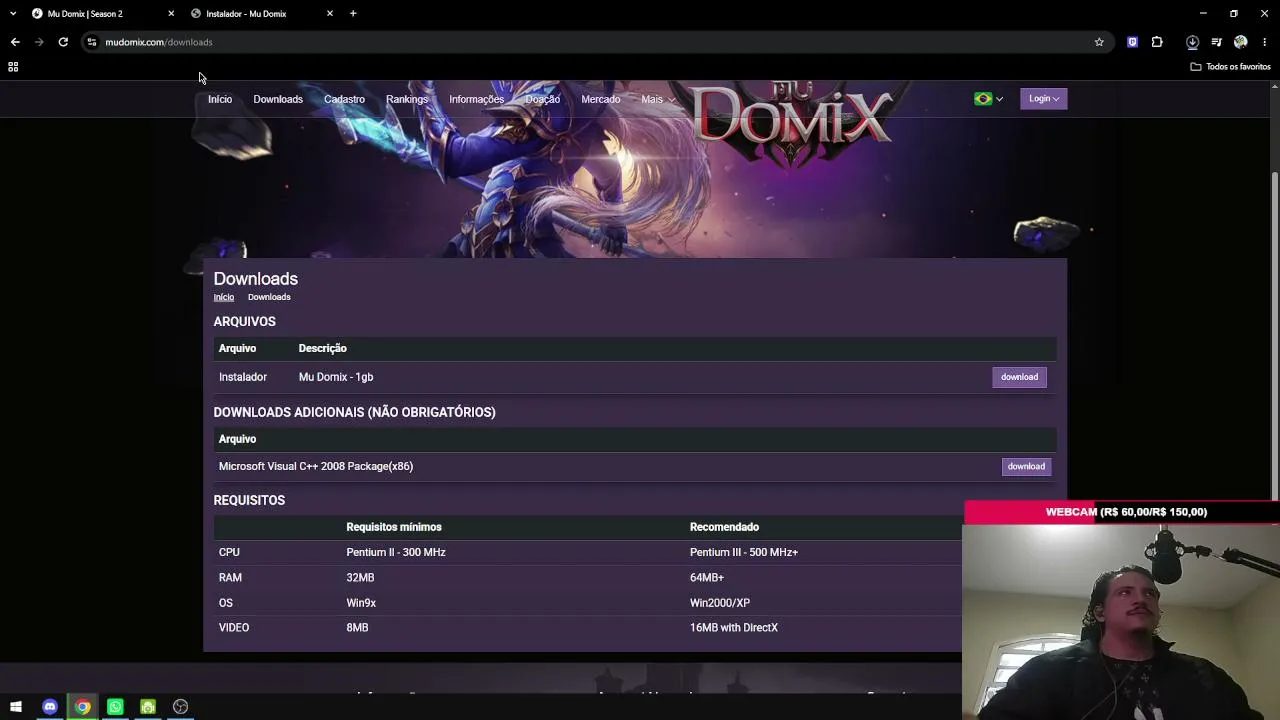Screen dimensions: 1280x720
Task: Go to Início in the site menu
Action: (220, 99)
